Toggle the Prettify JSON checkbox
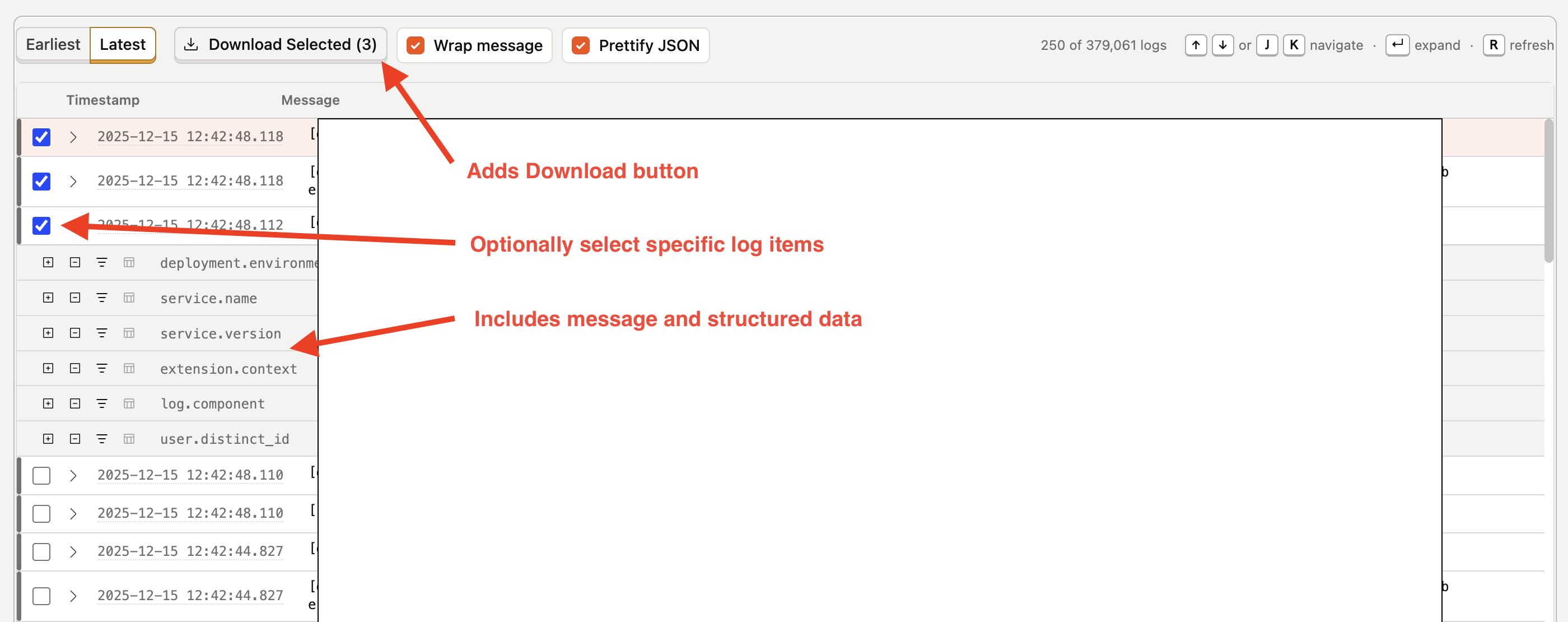The width and height of the screenshot is (1568, 622). (581, 46)
